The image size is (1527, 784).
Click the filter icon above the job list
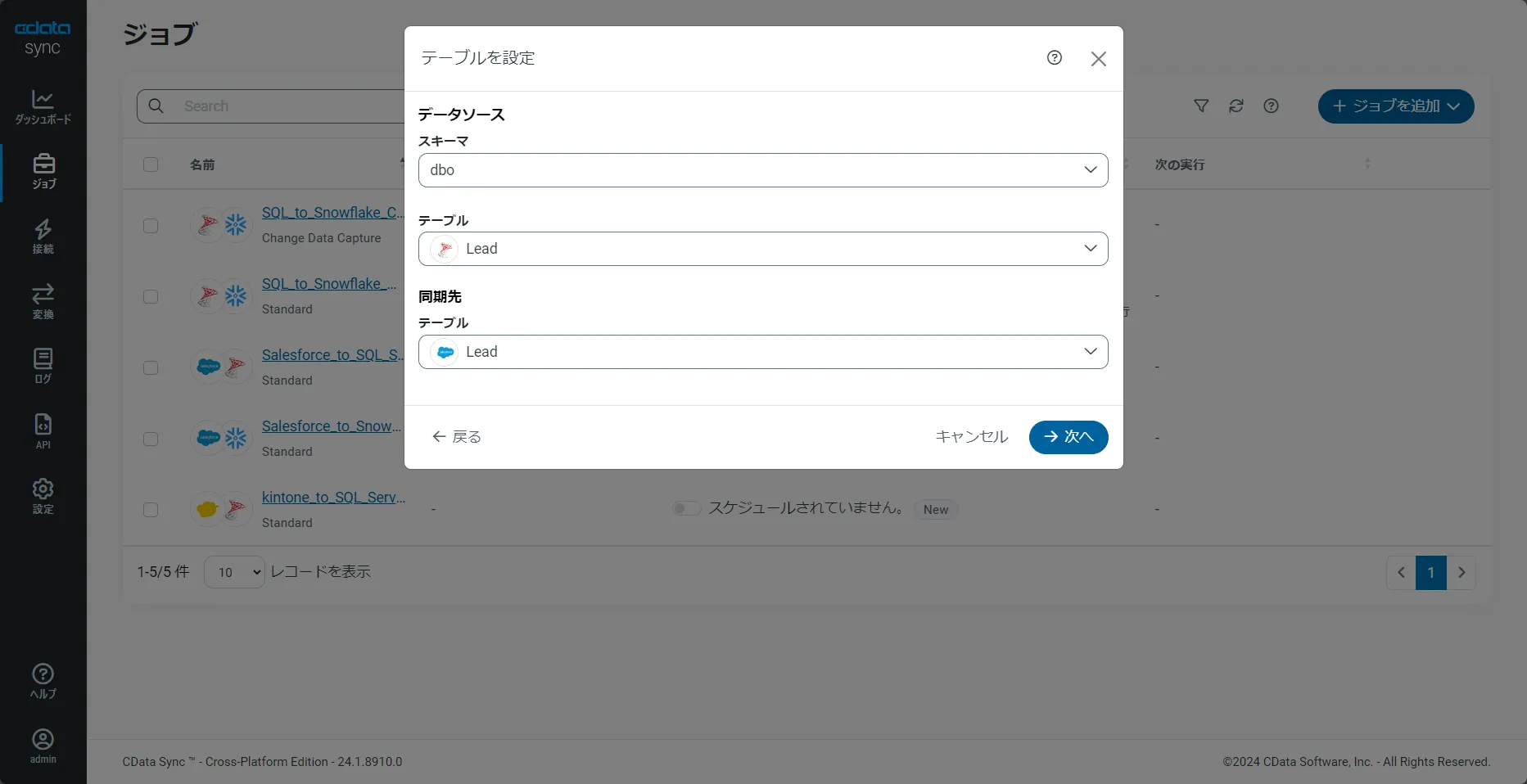tap(1200, 106)
